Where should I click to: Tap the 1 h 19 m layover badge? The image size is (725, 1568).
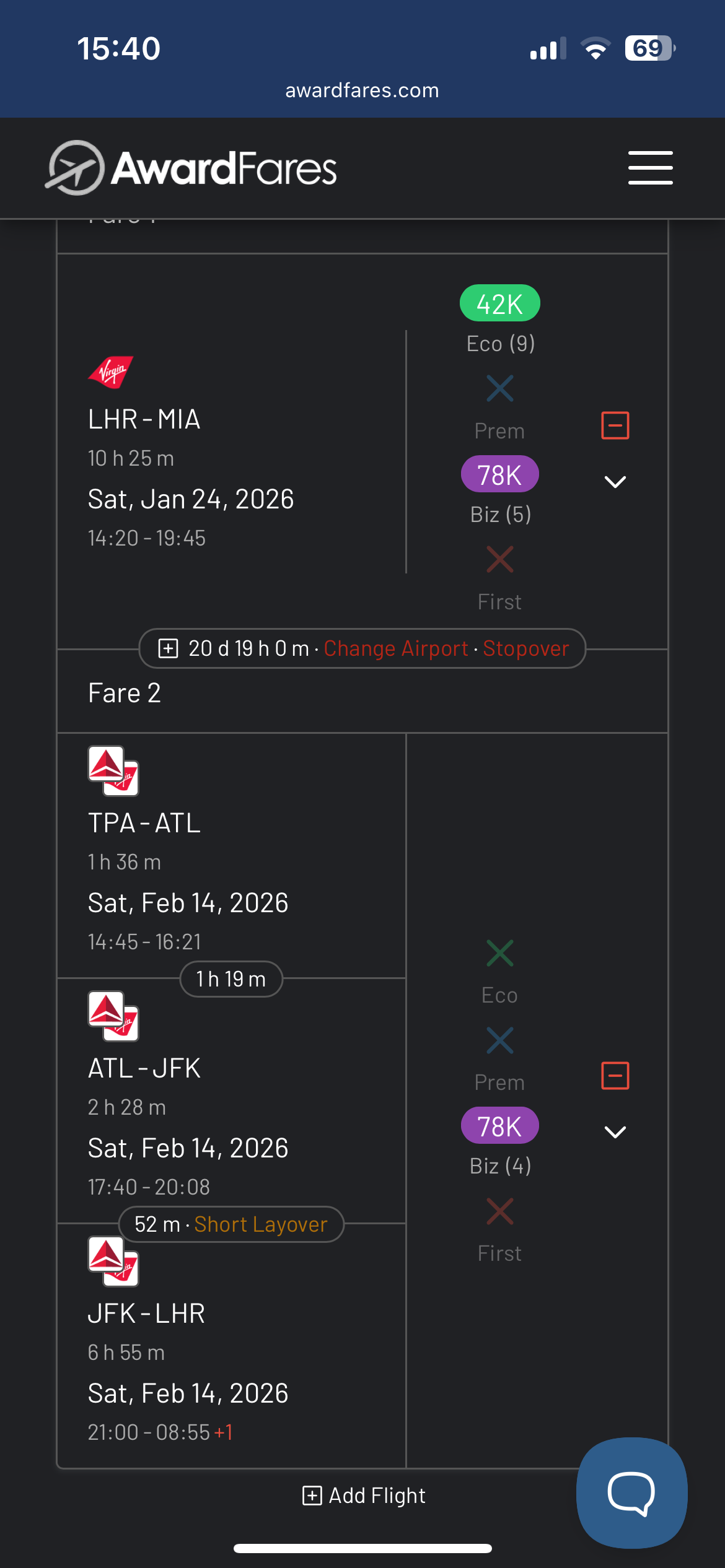pos(231,979)
